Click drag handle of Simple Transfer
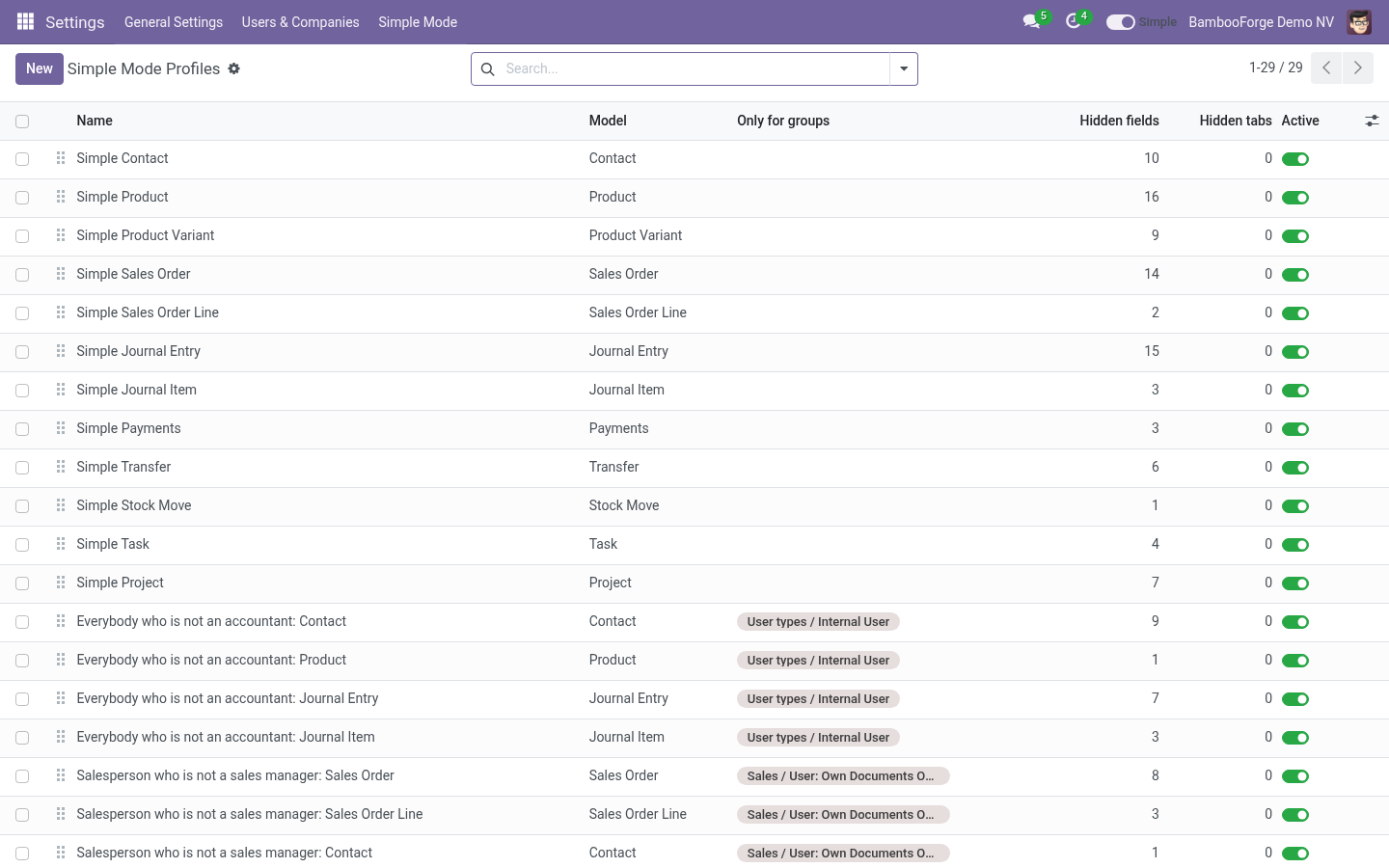The image size is (1389, 868). coord(61,467)
